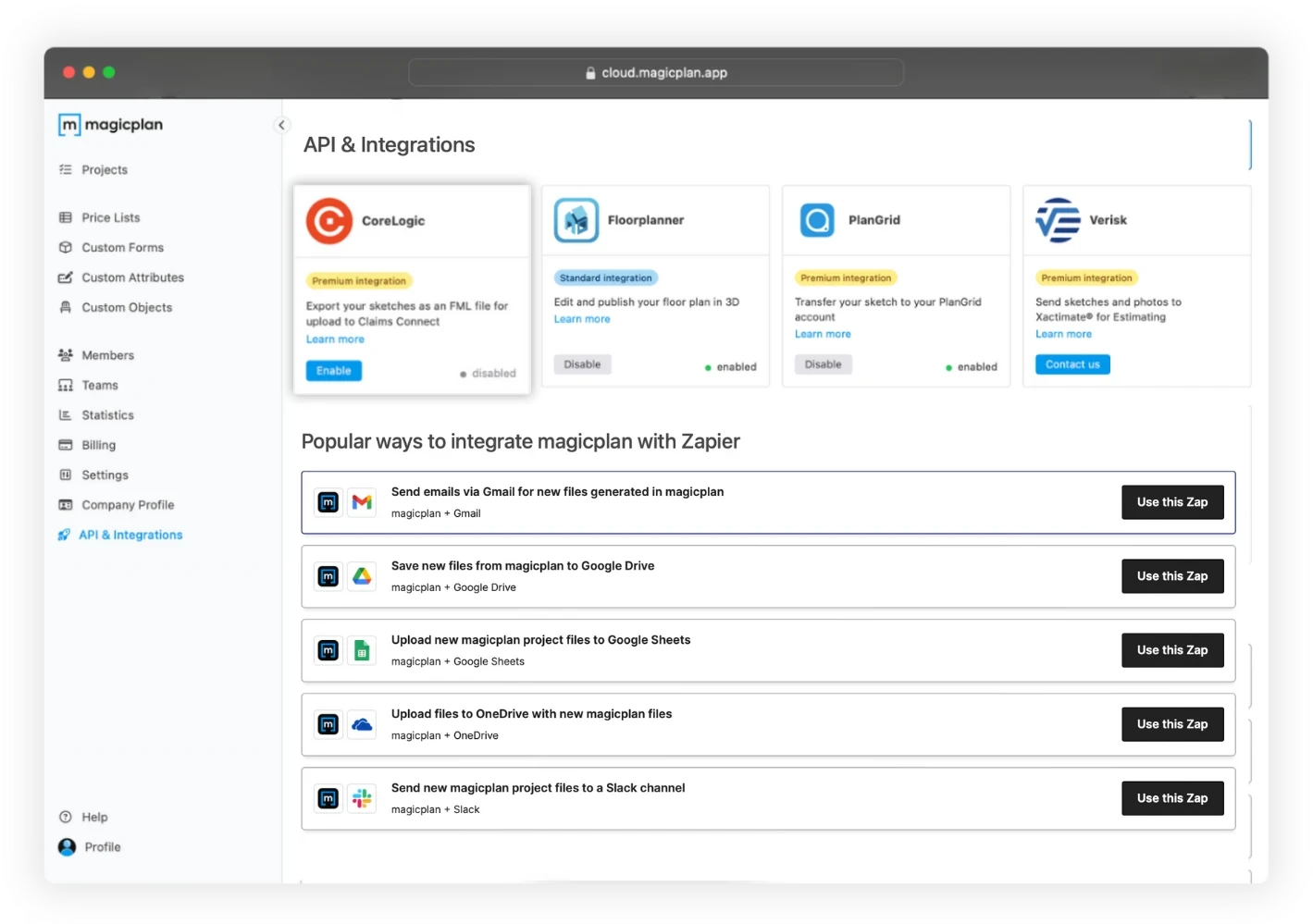Use this Zap for Gmail integration

(1172, 502)
